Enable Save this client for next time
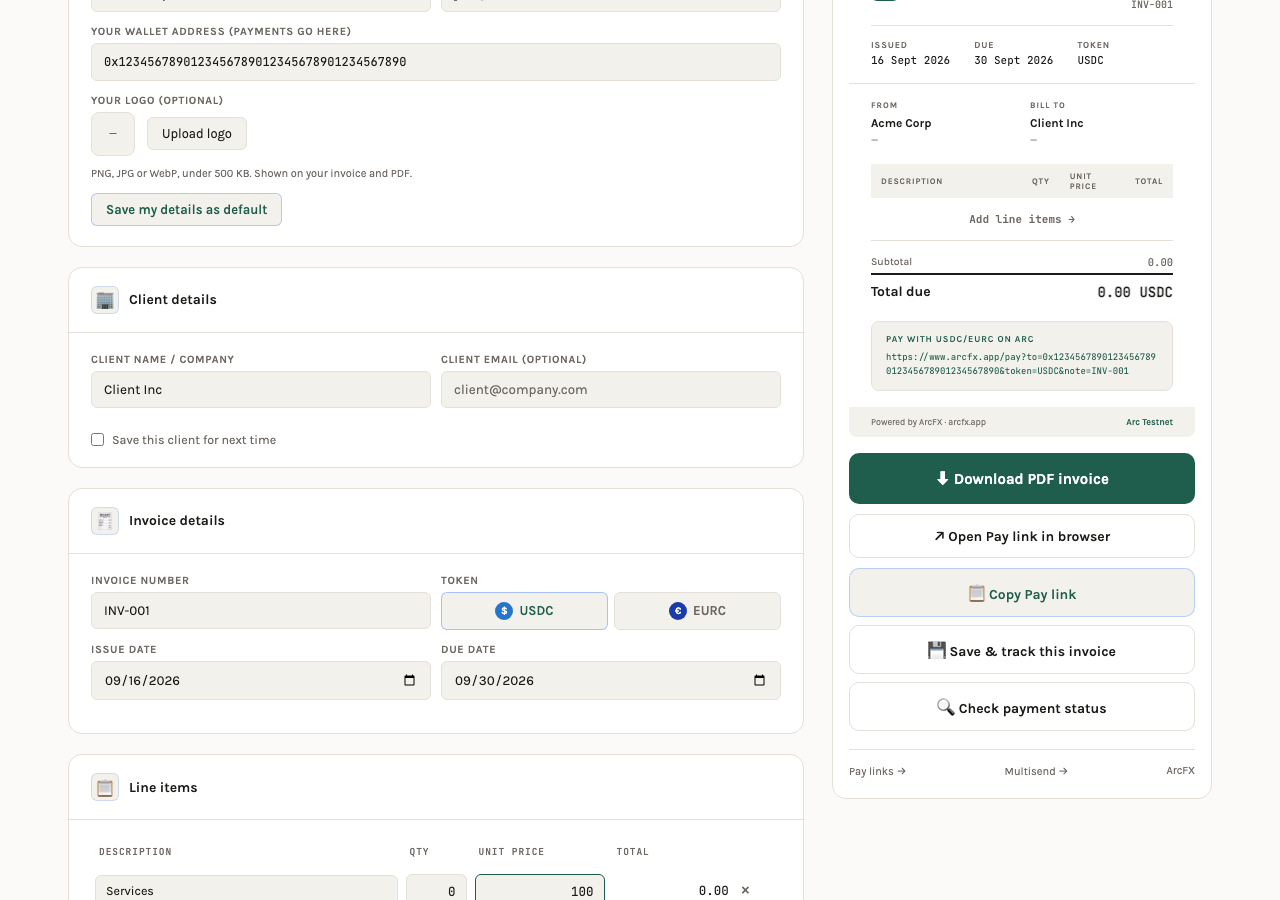Screen dimensions: 1280x900 (97, 440)
